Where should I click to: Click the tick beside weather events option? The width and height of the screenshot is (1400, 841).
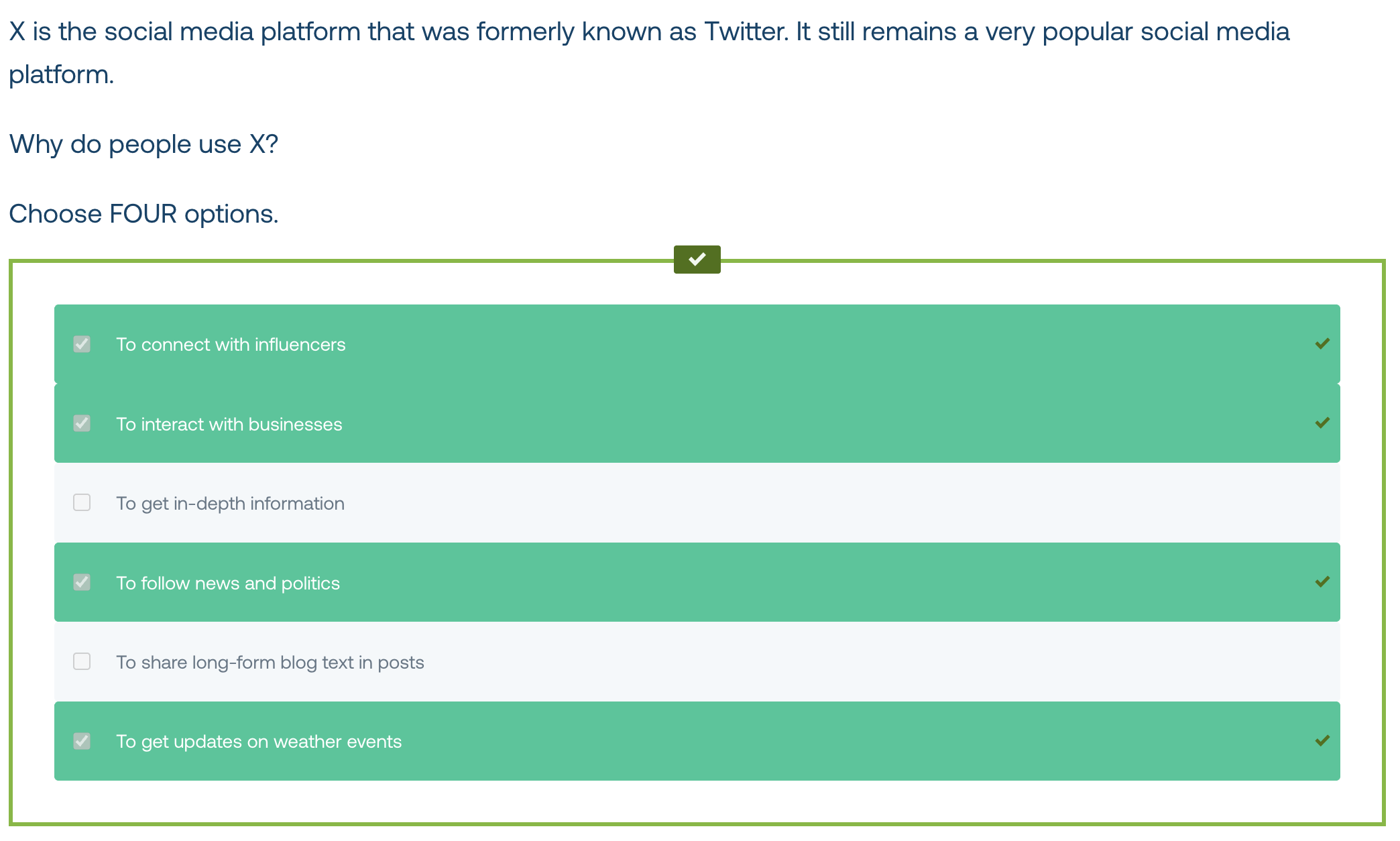click(x=1322, y=741)
